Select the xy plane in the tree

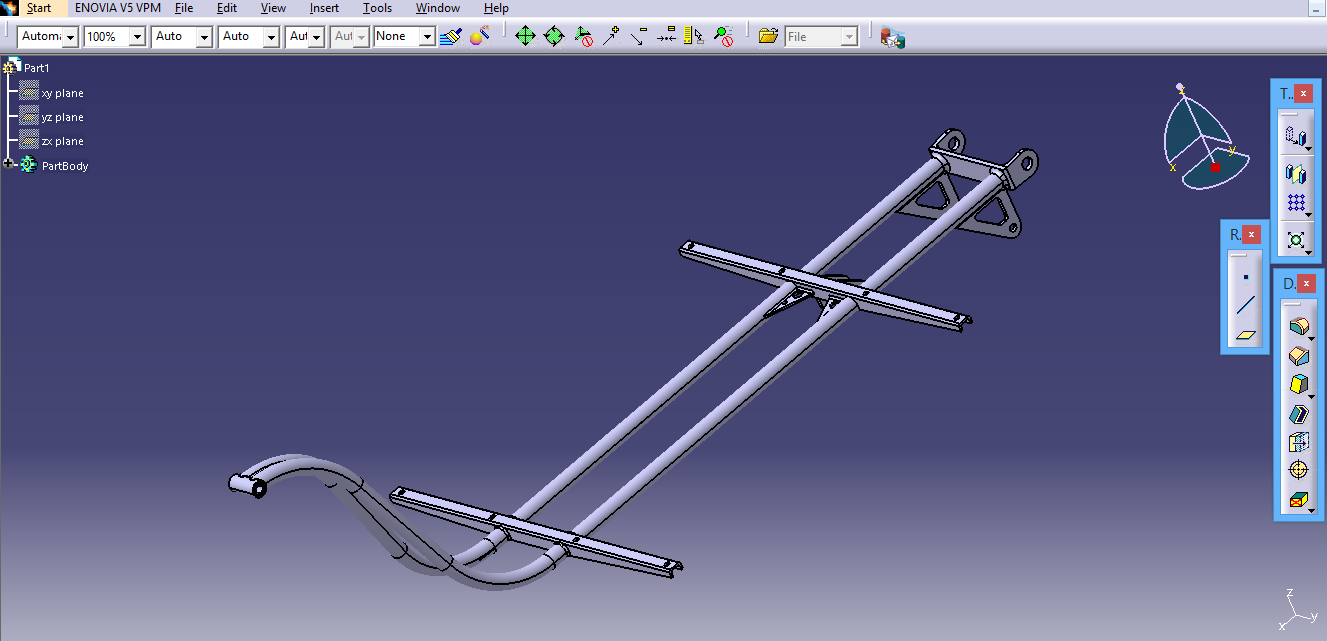tap(63, 93)
